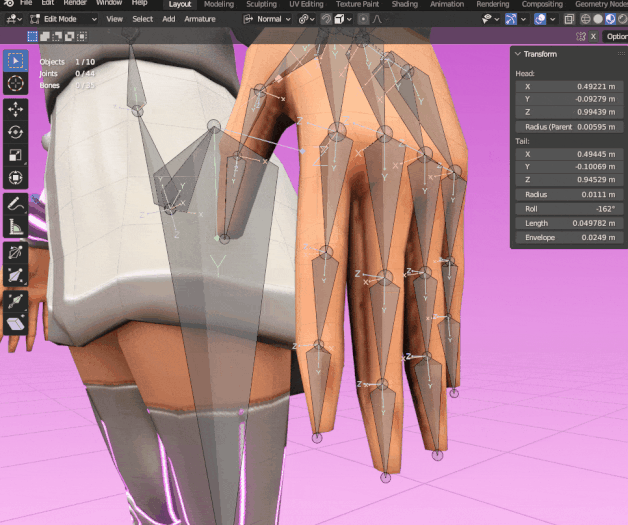Screen dimensions: 628x525
Task: Choose the Scale tool
Action: pos(16,155)
